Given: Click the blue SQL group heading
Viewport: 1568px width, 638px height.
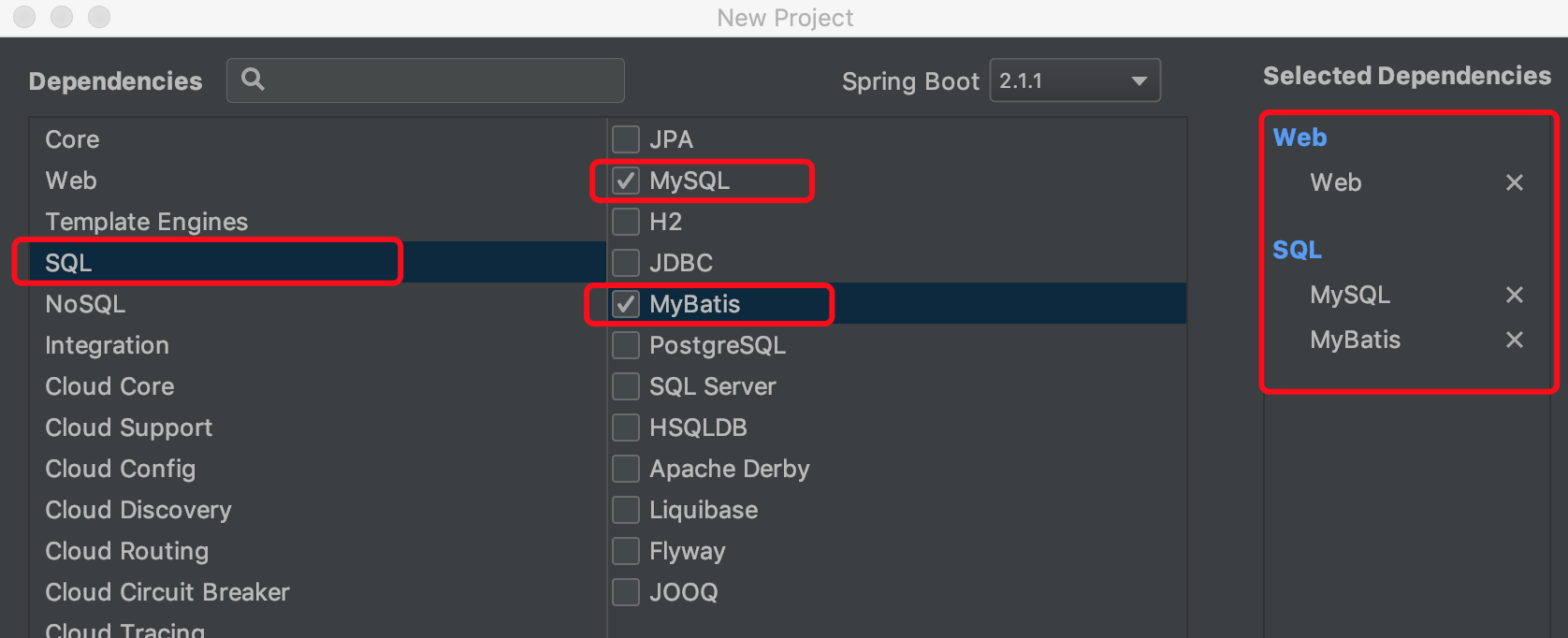Looking at the screenshot, I should point(1298,250).
